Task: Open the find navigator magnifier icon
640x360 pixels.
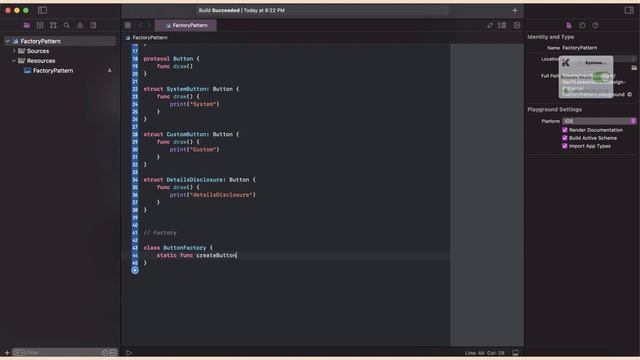Action: [67, 25]
